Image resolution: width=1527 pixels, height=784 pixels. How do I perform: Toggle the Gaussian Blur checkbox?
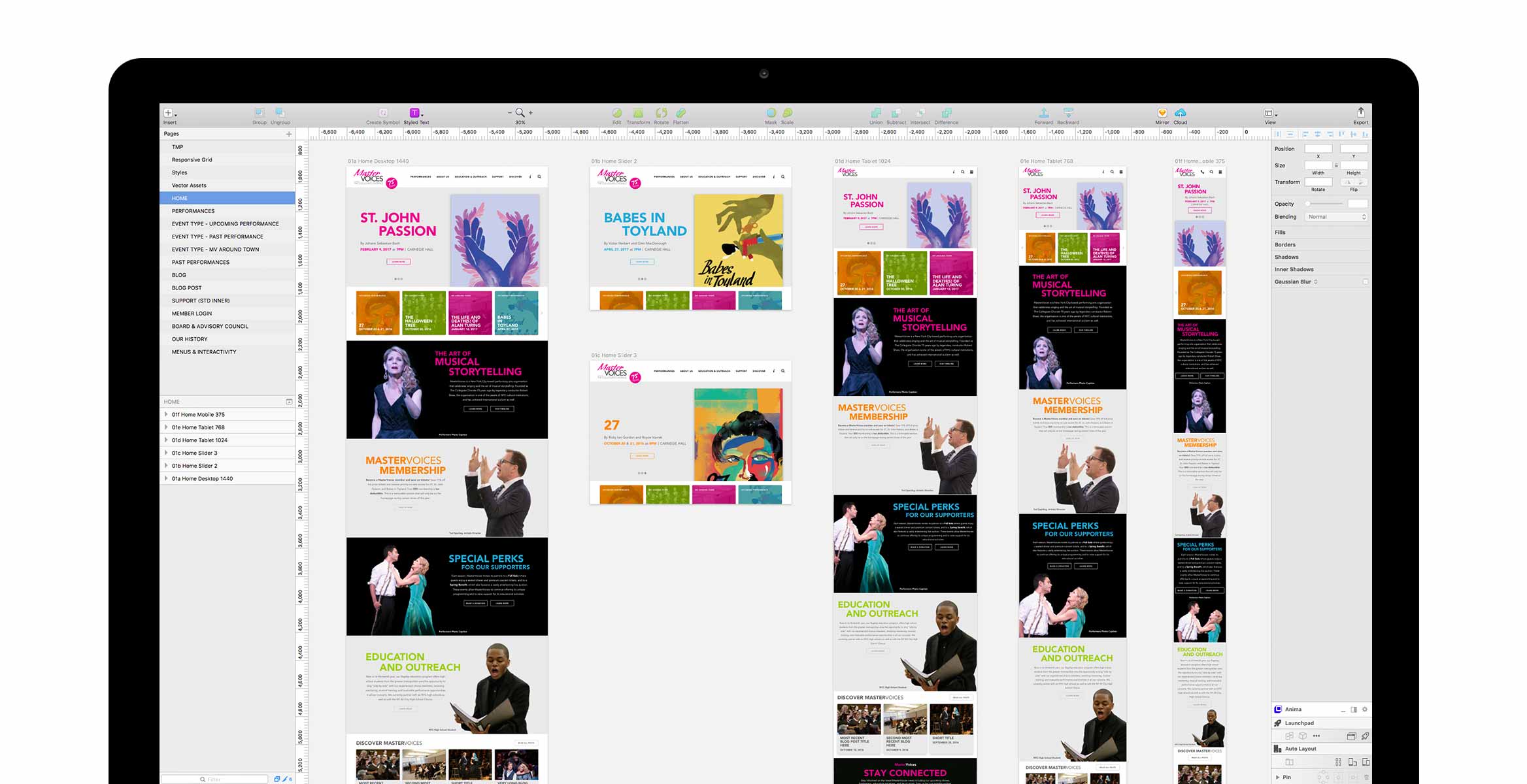coord(1366,282)
